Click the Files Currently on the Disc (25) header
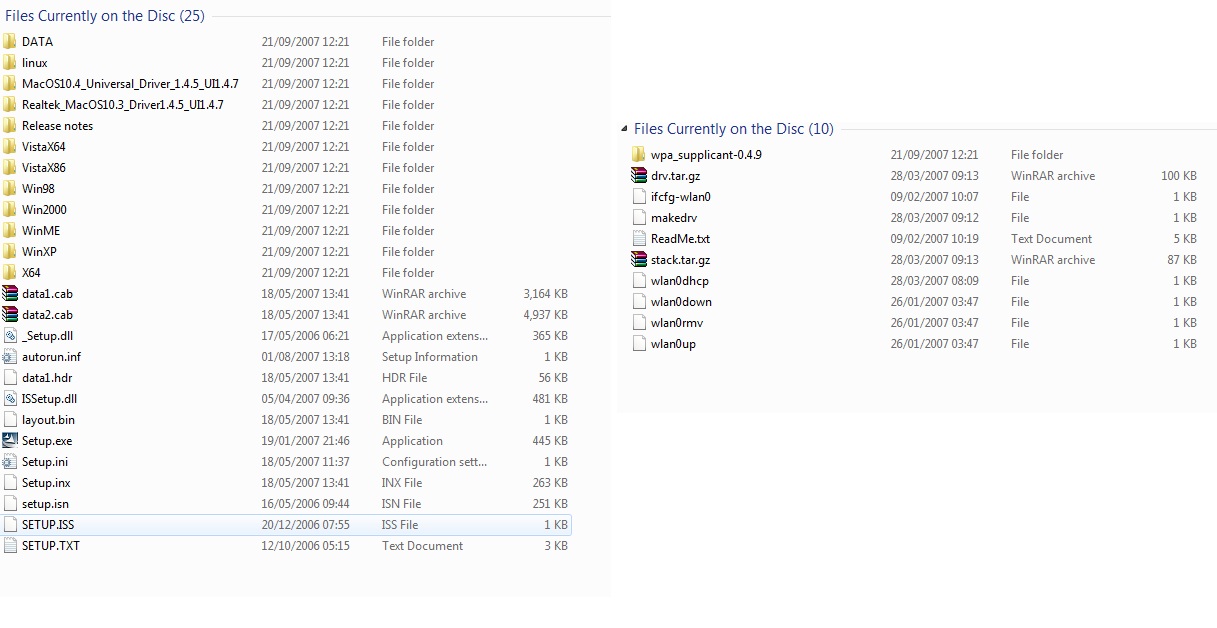 point(104,16)
